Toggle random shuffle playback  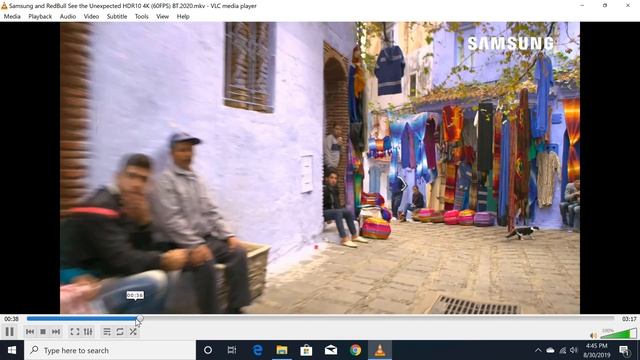pyautogui.click(x=133, y=332)
